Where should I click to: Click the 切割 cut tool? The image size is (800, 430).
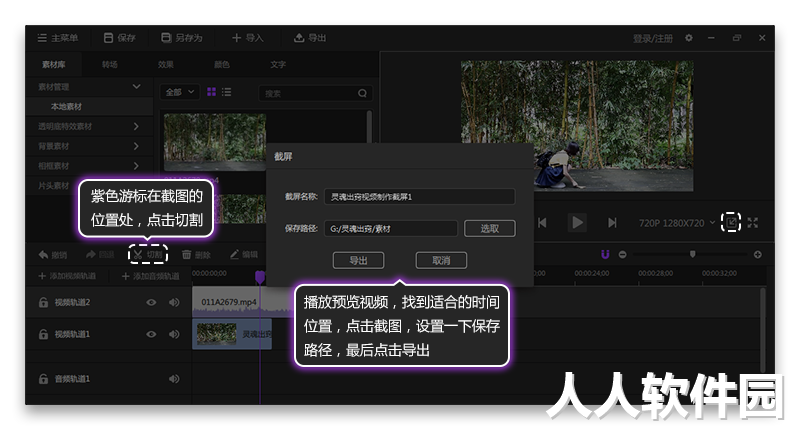click(x=148, y=255)
